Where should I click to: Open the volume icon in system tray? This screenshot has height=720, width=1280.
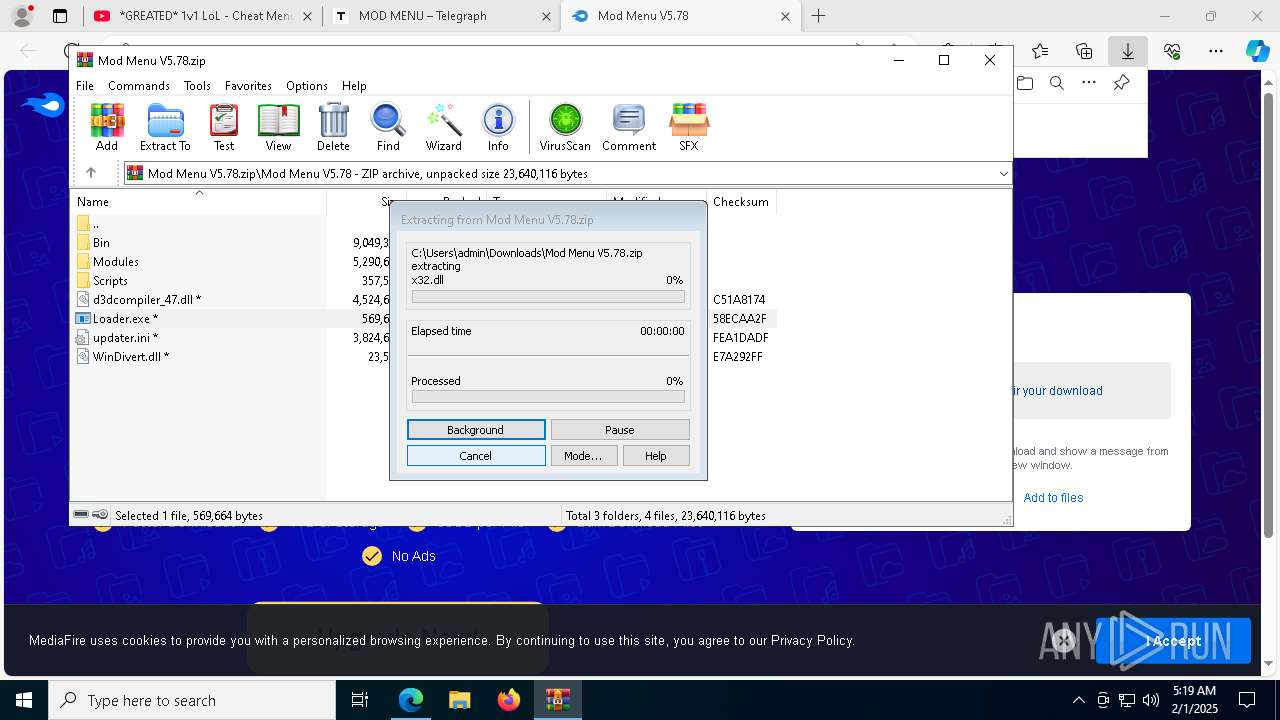tap(1151, 700)
